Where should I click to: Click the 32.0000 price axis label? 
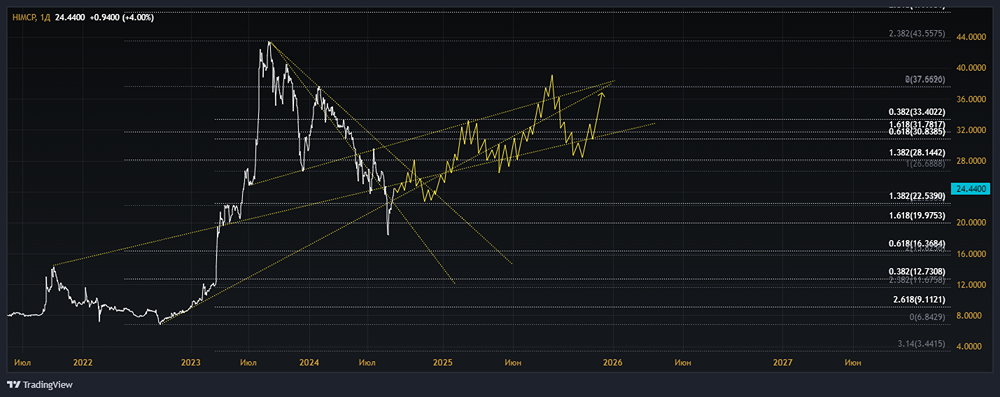point(972,130)
